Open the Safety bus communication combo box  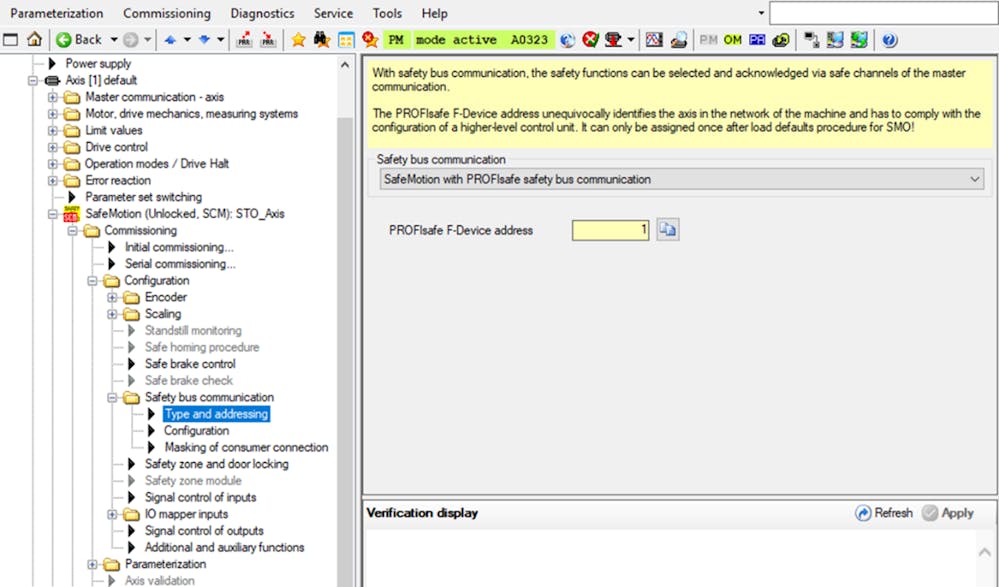coord(682,179)
